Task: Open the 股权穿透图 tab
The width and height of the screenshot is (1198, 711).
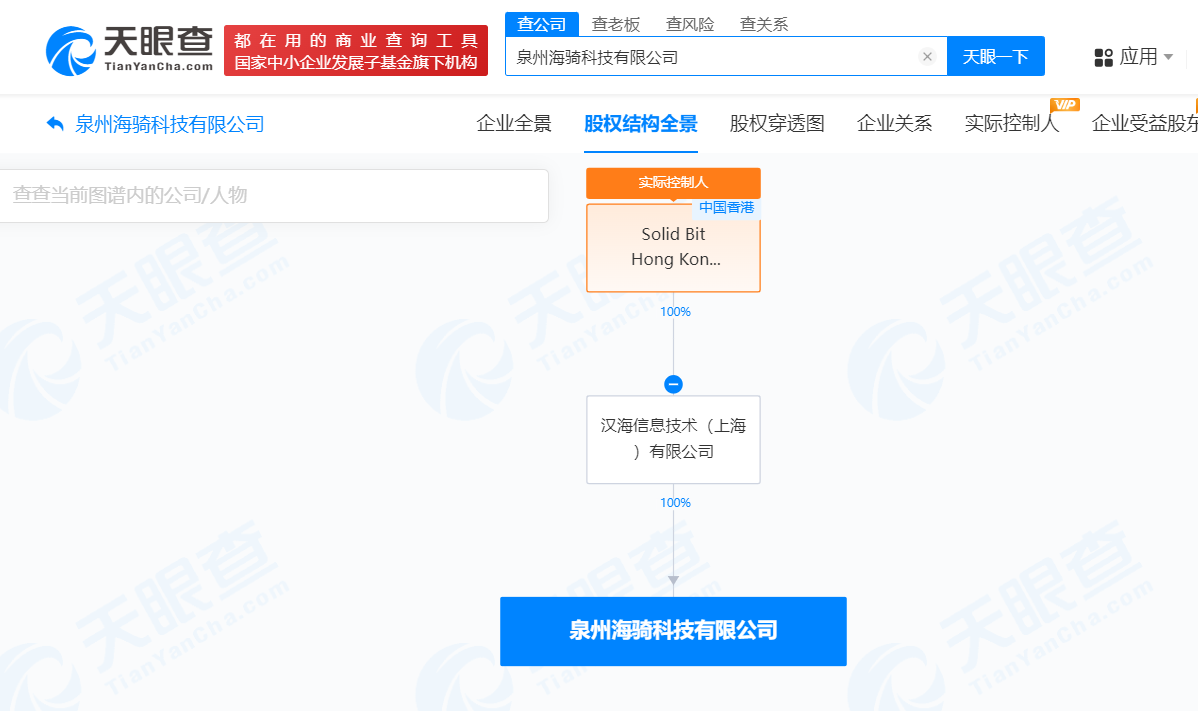Action: click(777, 124)
